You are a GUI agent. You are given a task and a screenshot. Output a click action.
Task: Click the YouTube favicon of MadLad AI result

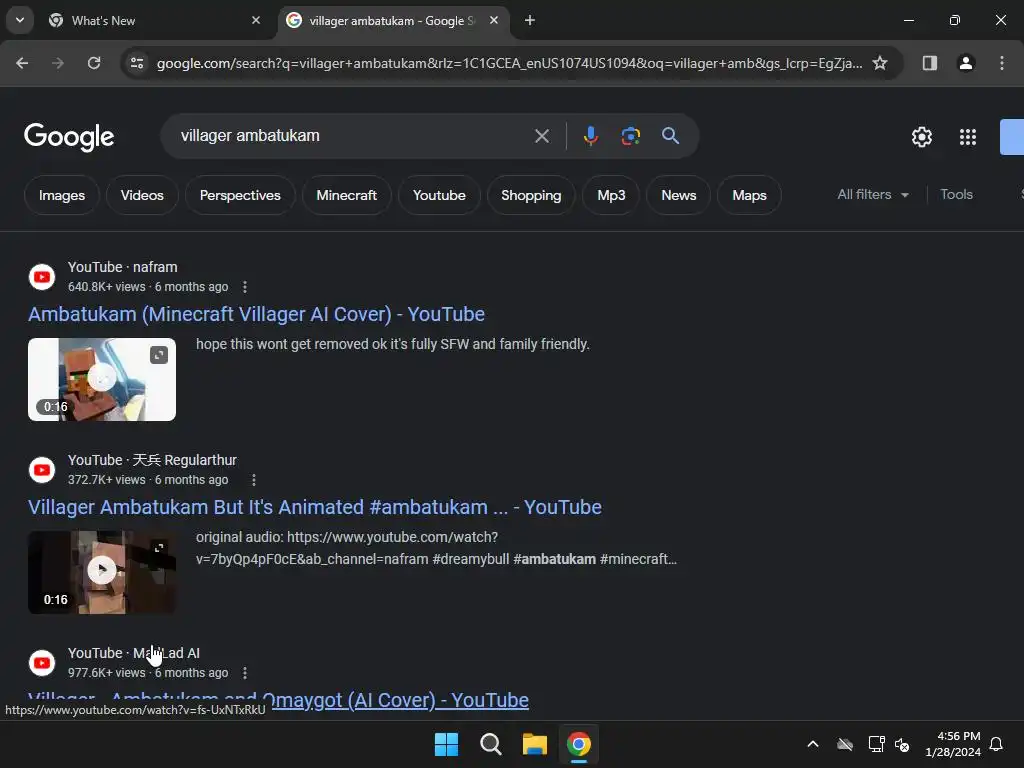pyautogui.click(x=42, y=663)
